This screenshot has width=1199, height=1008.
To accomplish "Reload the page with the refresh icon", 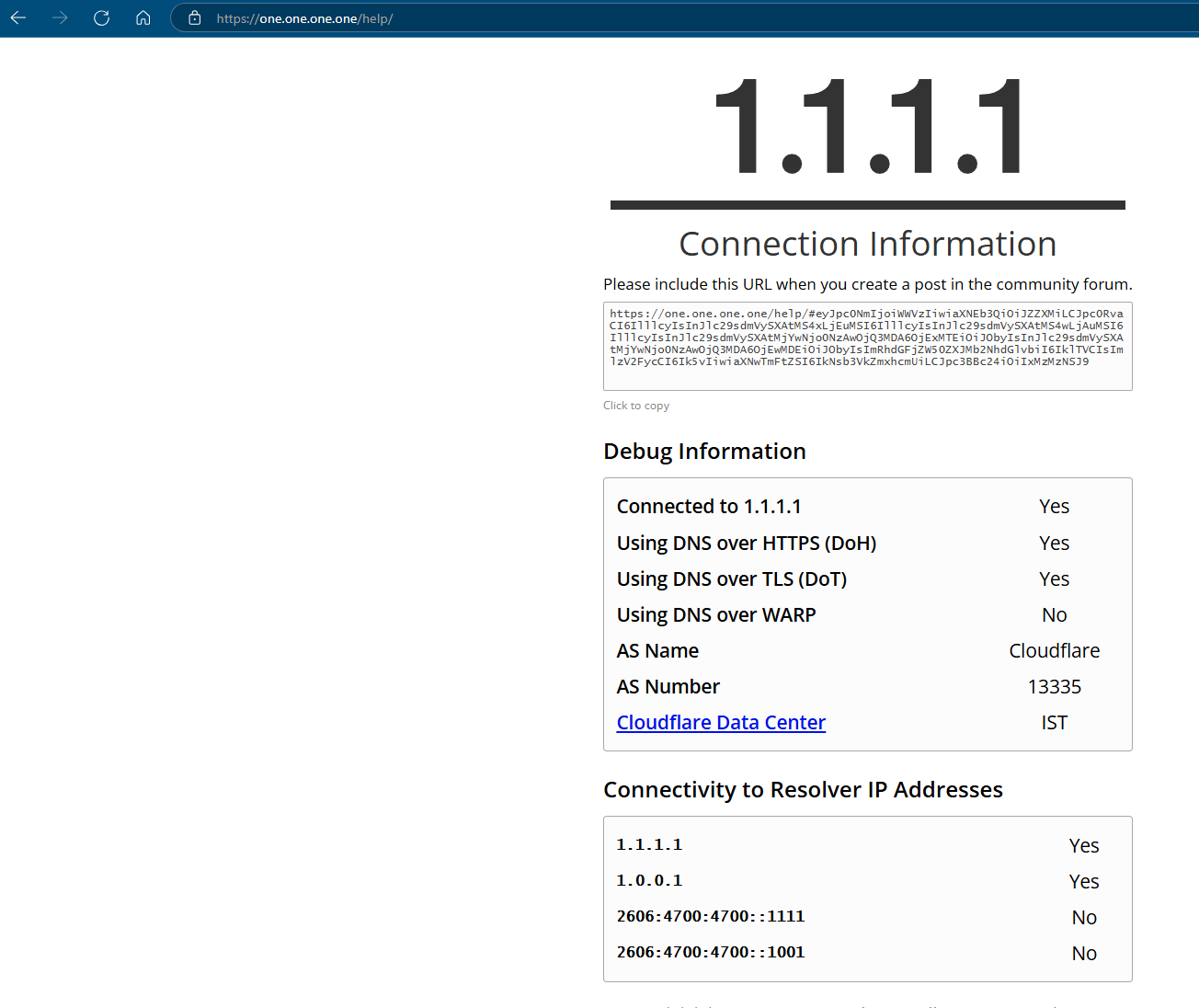I will (x=101, y=18).
